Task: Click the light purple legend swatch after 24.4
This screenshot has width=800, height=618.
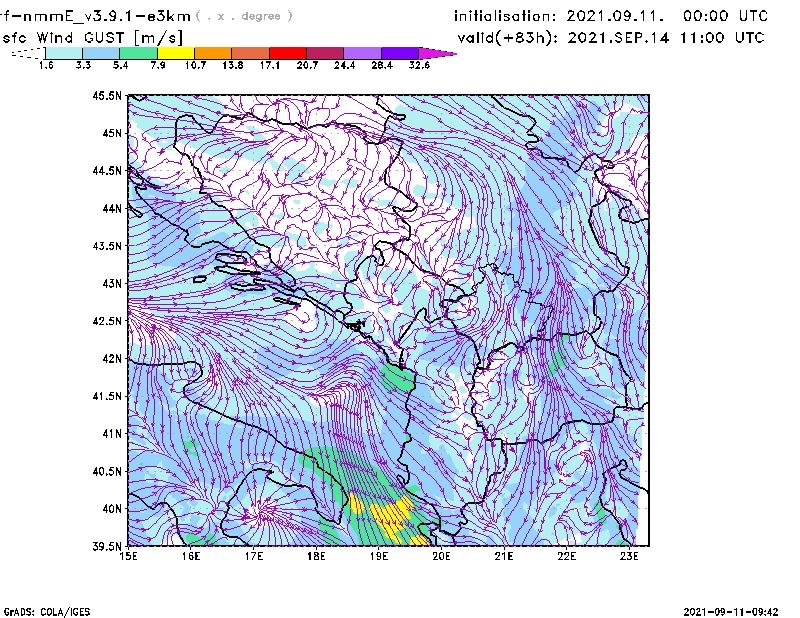Action: click(x=363, y=53)
